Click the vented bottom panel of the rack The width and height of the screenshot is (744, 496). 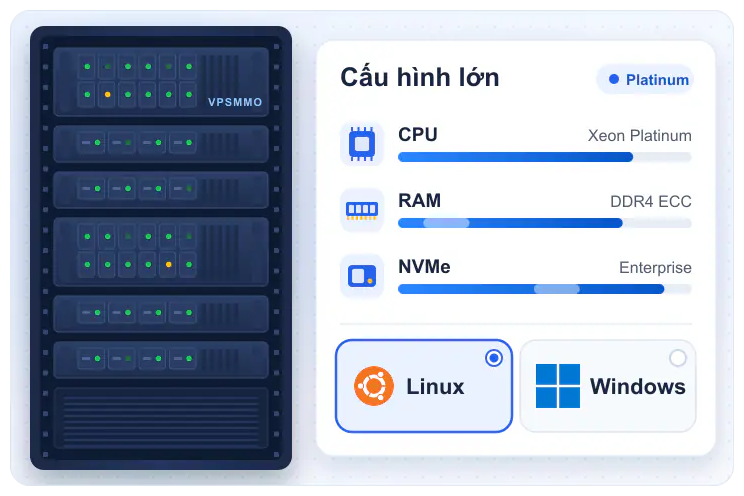point(161,418)
